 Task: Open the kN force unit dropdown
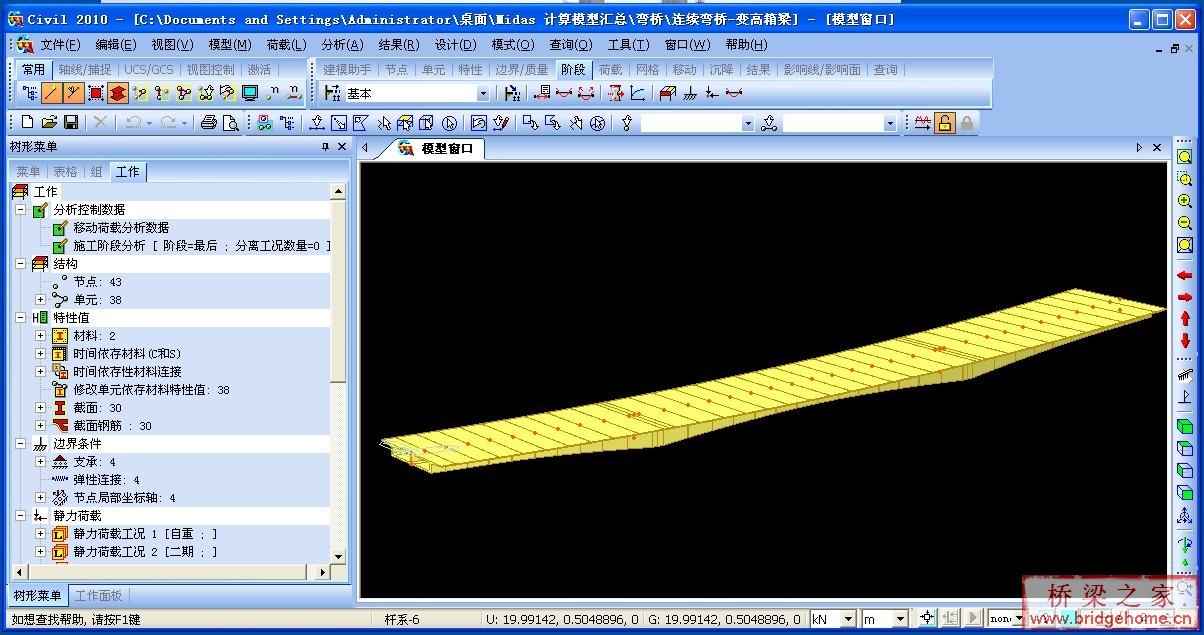pyautogui.click(x=849, y=620)
